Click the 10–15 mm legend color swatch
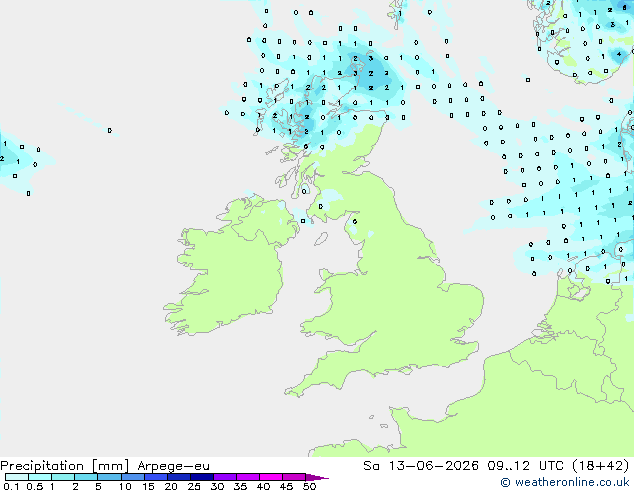 [132, 477]
